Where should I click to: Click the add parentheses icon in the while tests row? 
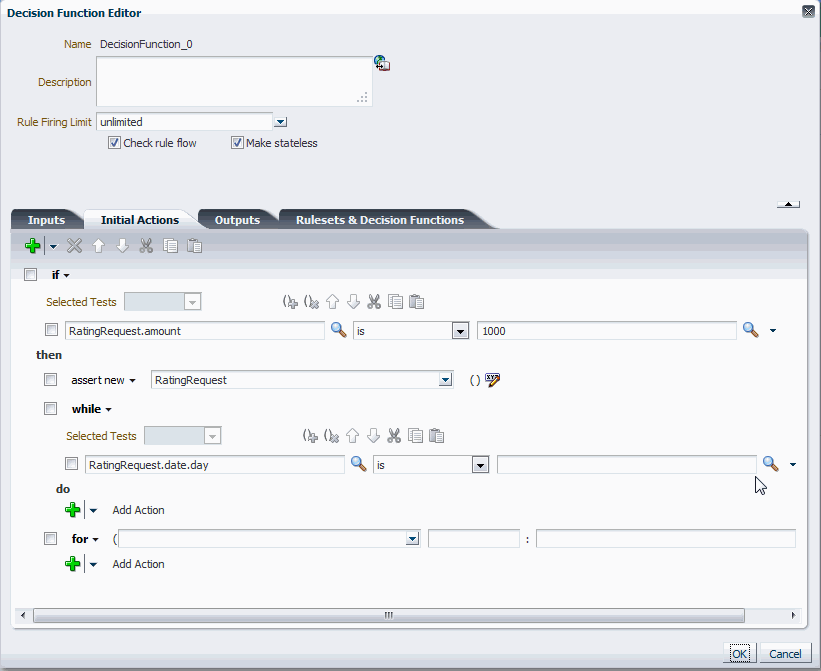310,436
